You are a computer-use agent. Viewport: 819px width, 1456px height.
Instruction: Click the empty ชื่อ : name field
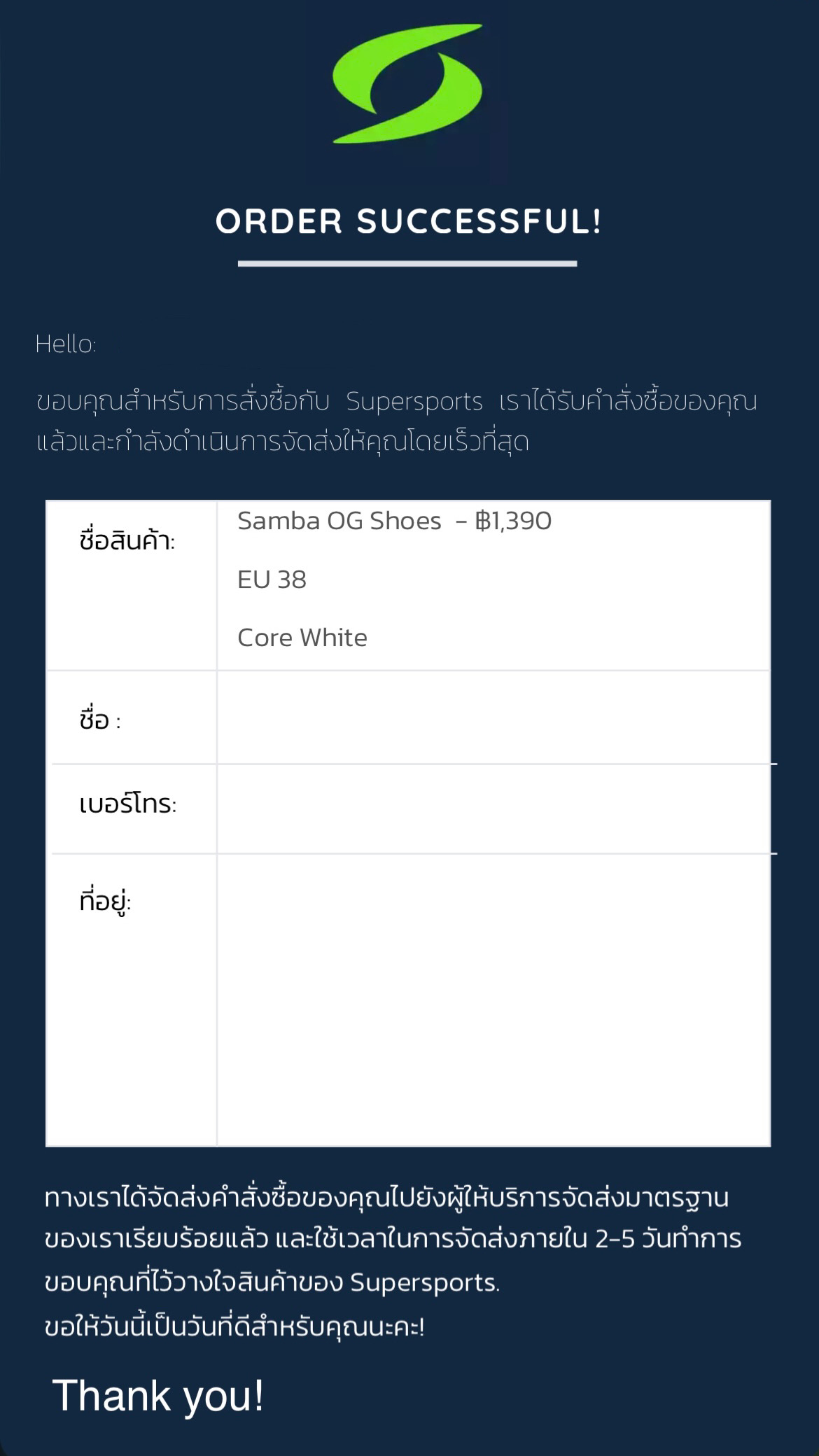click(x=493, y=717)
